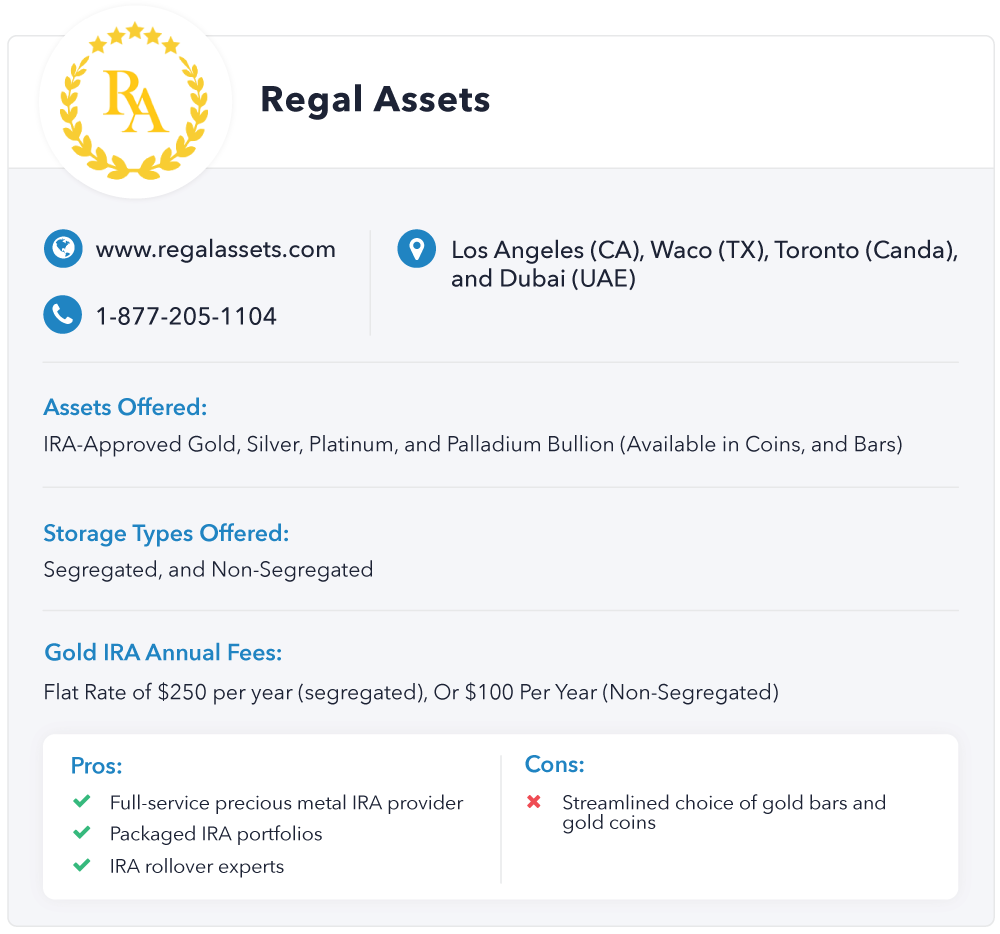This screenshot has height=934, width=1000.
Task: Click the globe website icon
Action: tap(62, 248)
